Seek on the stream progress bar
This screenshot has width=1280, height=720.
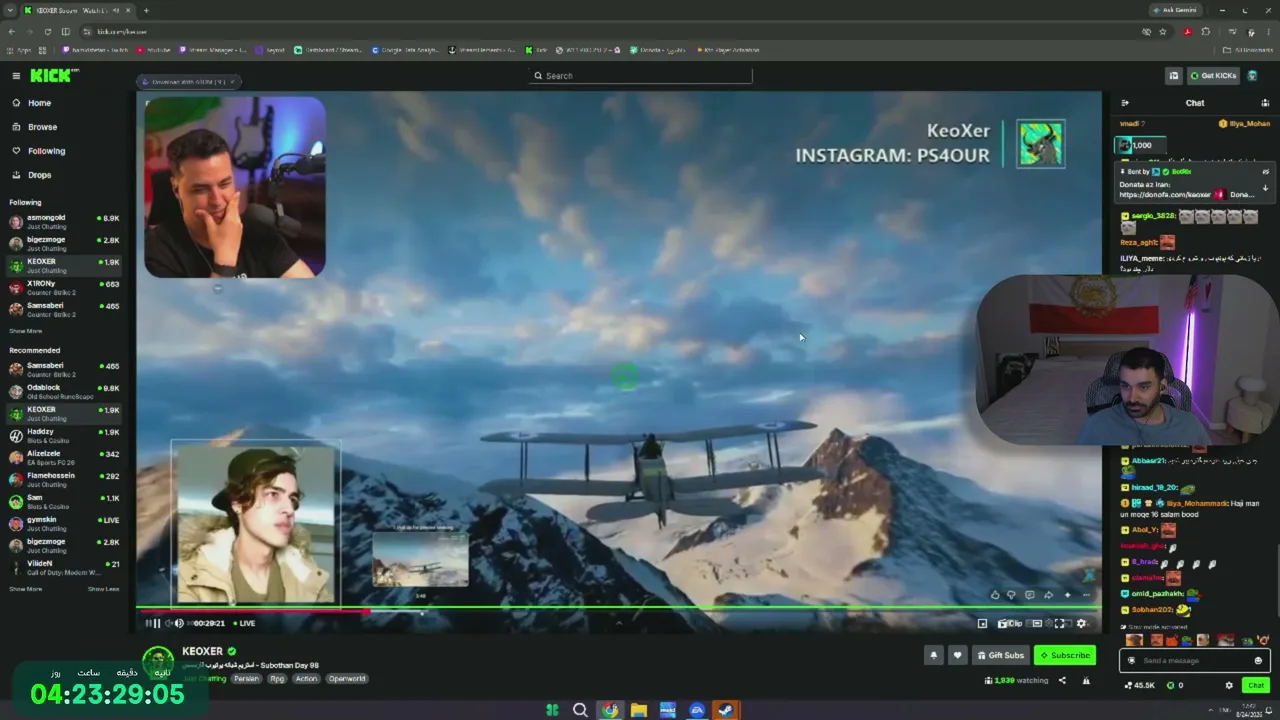pyautogui.click(x=619, y=608)
